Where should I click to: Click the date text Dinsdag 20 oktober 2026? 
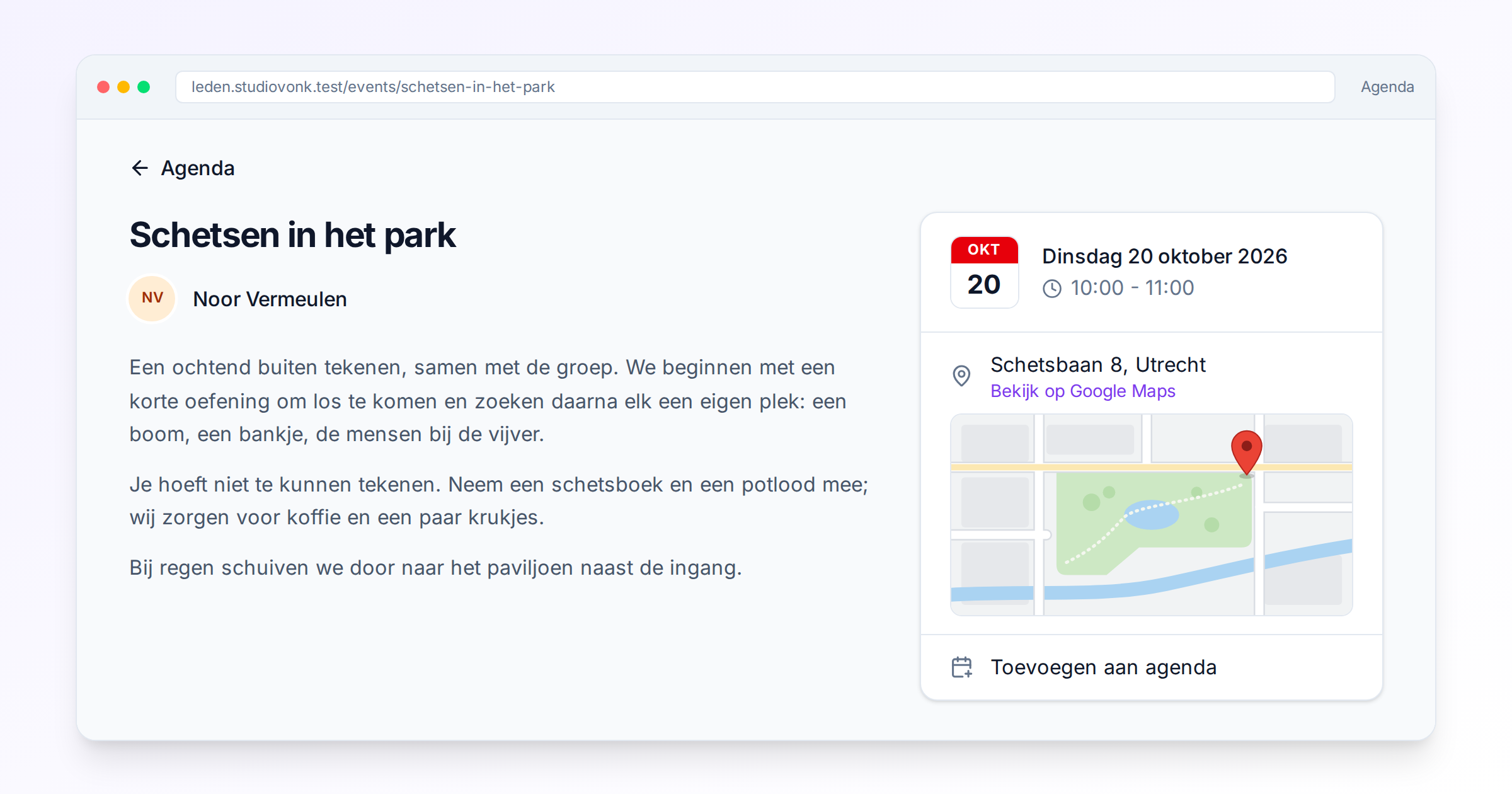[x=1164, y=256]
